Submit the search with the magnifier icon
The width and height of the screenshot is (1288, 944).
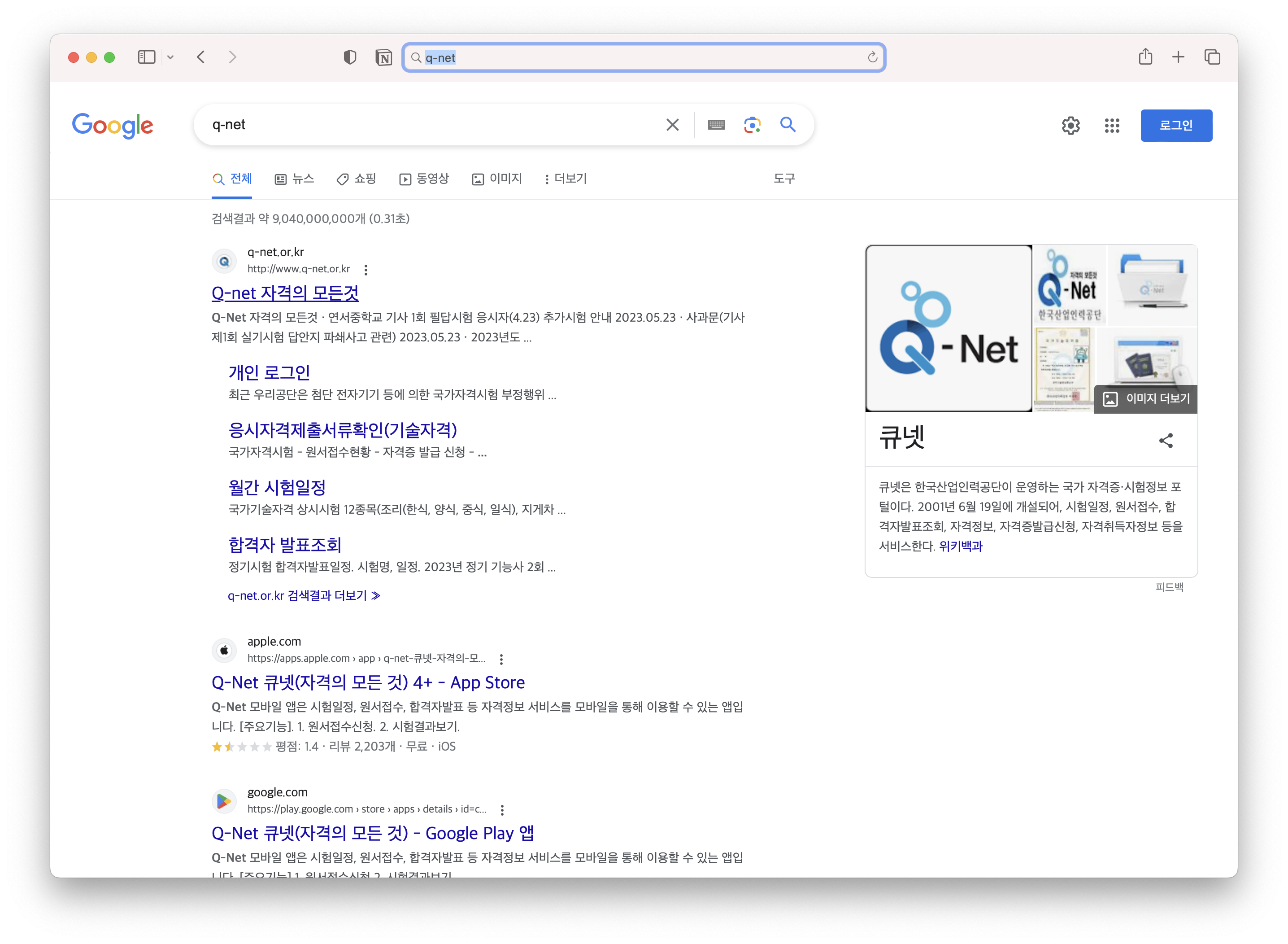[788, 125]
